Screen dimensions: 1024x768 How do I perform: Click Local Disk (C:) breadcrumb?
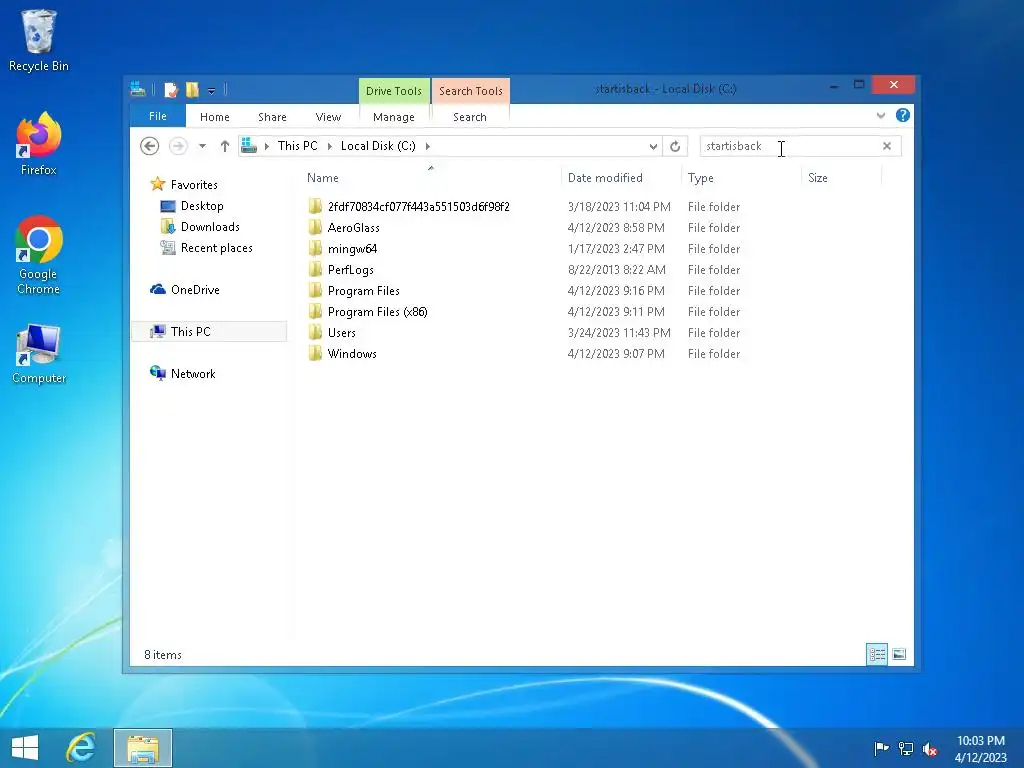(x=378, y=146)
